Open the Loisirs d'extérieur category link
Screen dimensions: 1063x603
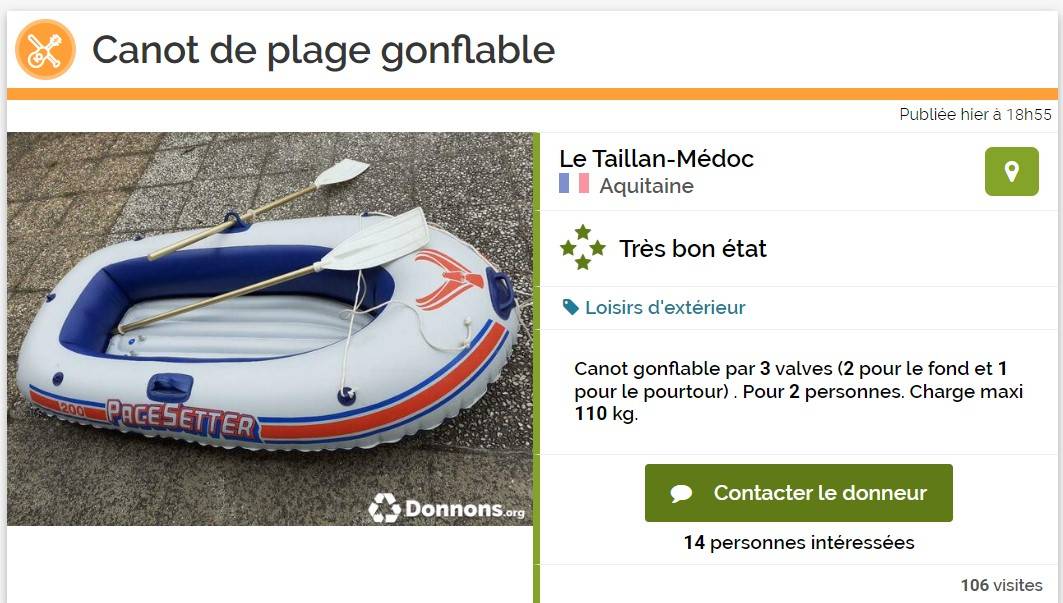(665, 308)
